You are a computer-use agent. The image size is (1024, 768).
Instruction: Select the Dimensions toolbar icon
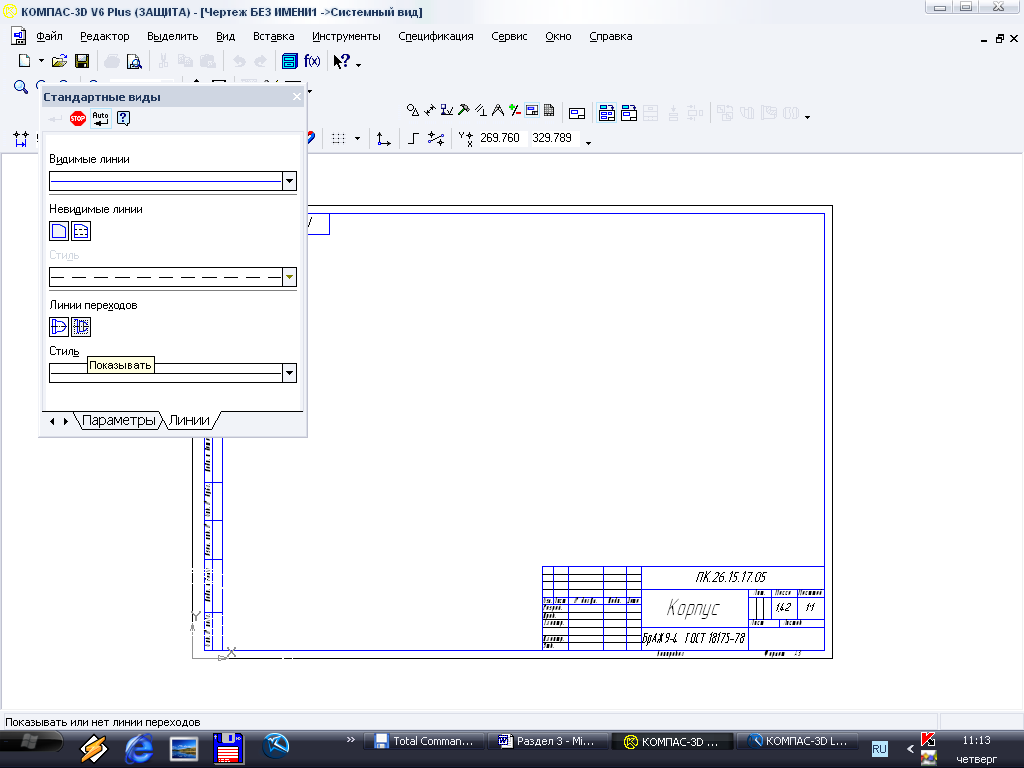430,110
